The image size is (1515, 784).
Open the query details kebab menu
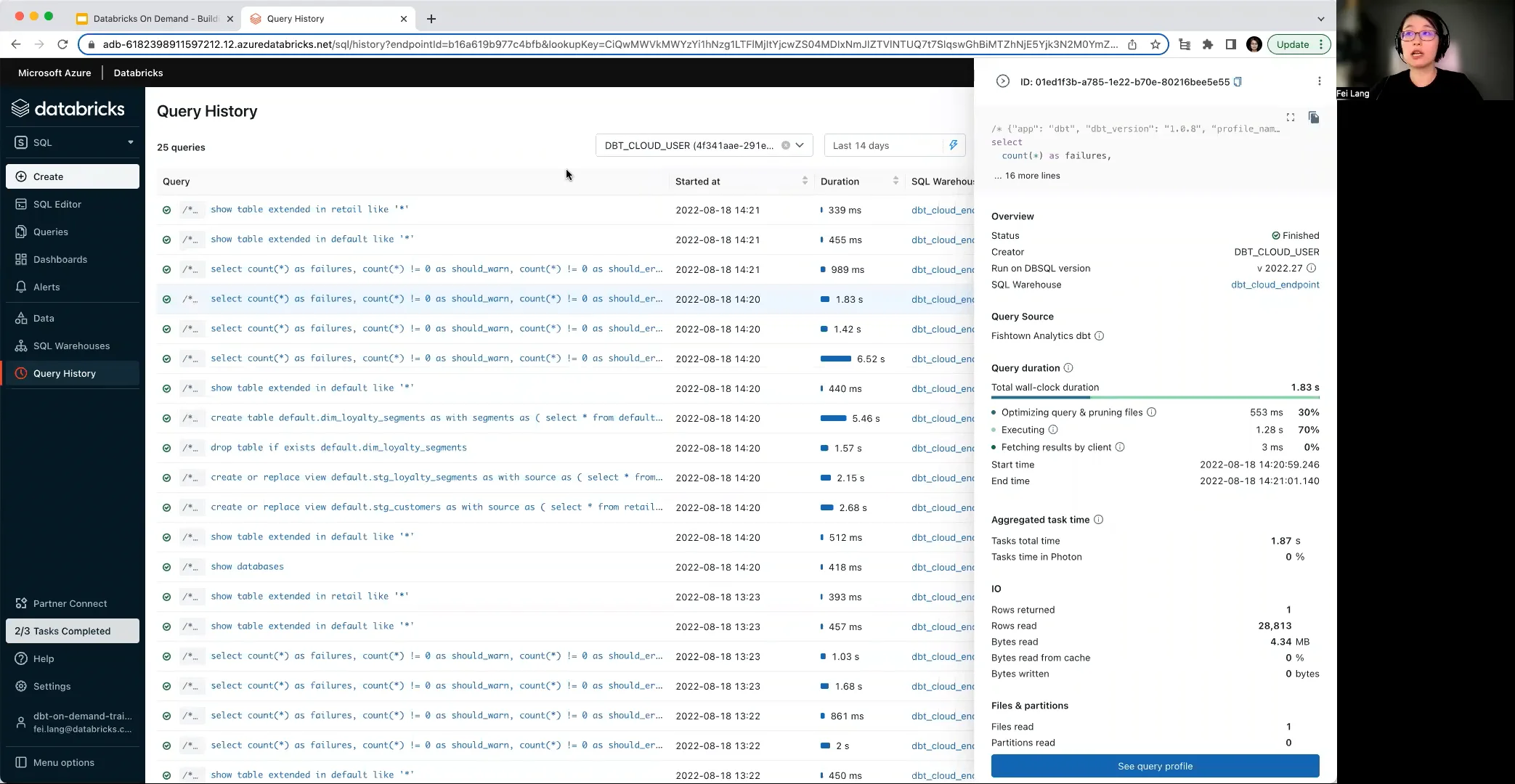click(x=1320, y=81)
